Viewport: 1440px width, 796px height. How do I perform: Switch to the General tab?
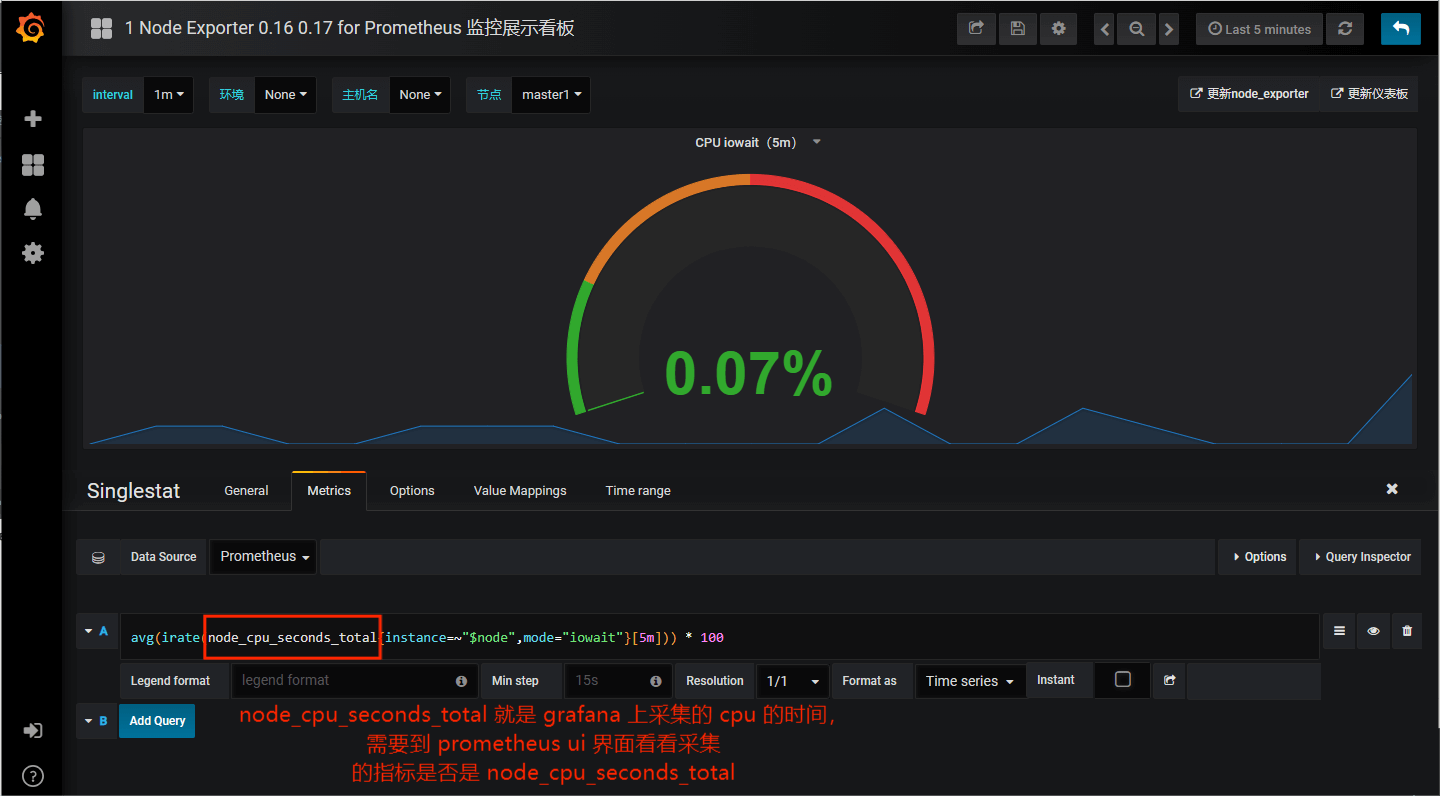[x=246, y=490]
